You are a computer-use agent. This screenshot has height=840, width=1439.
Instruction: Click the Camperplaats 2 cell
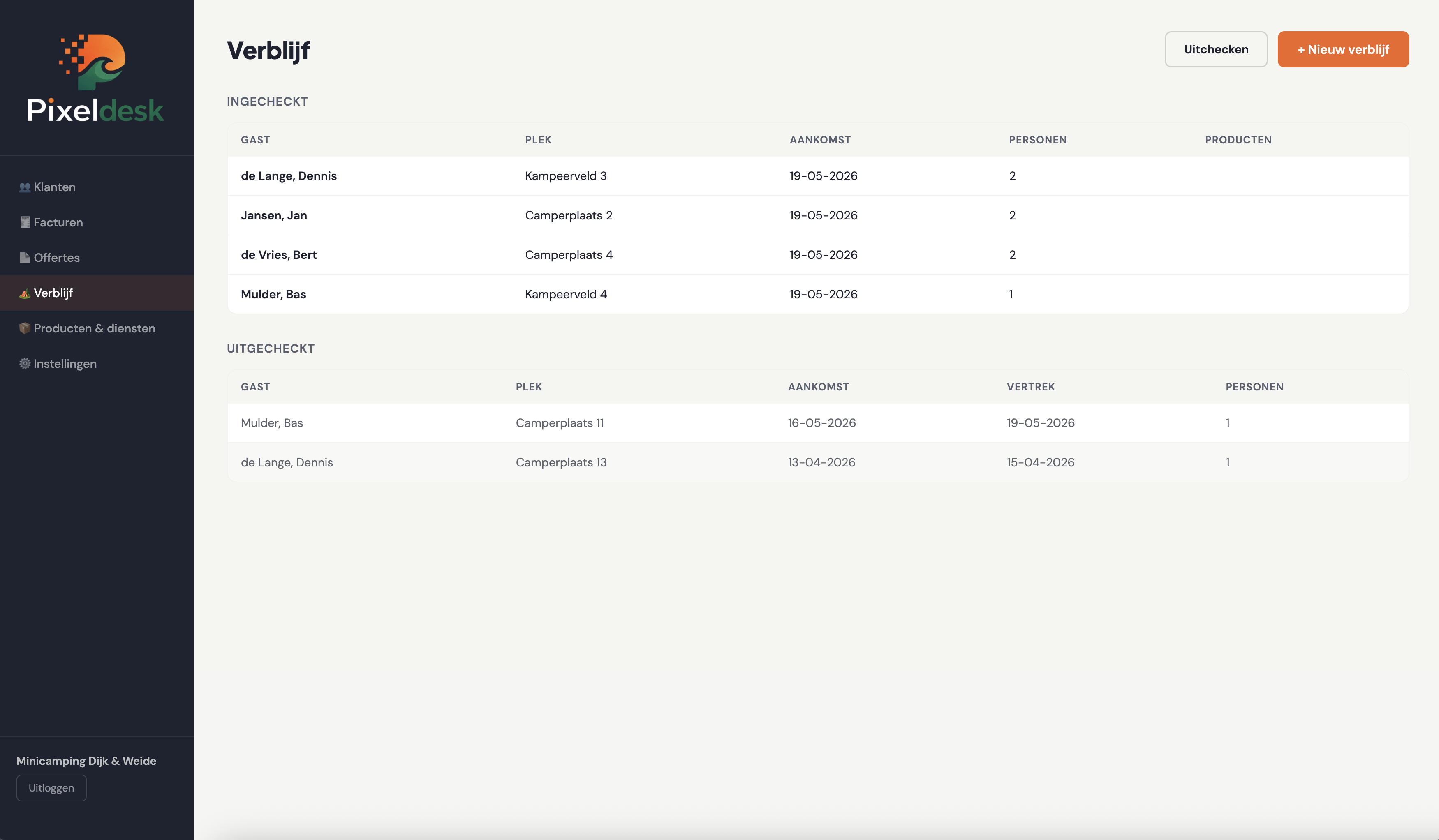point(569,216)
